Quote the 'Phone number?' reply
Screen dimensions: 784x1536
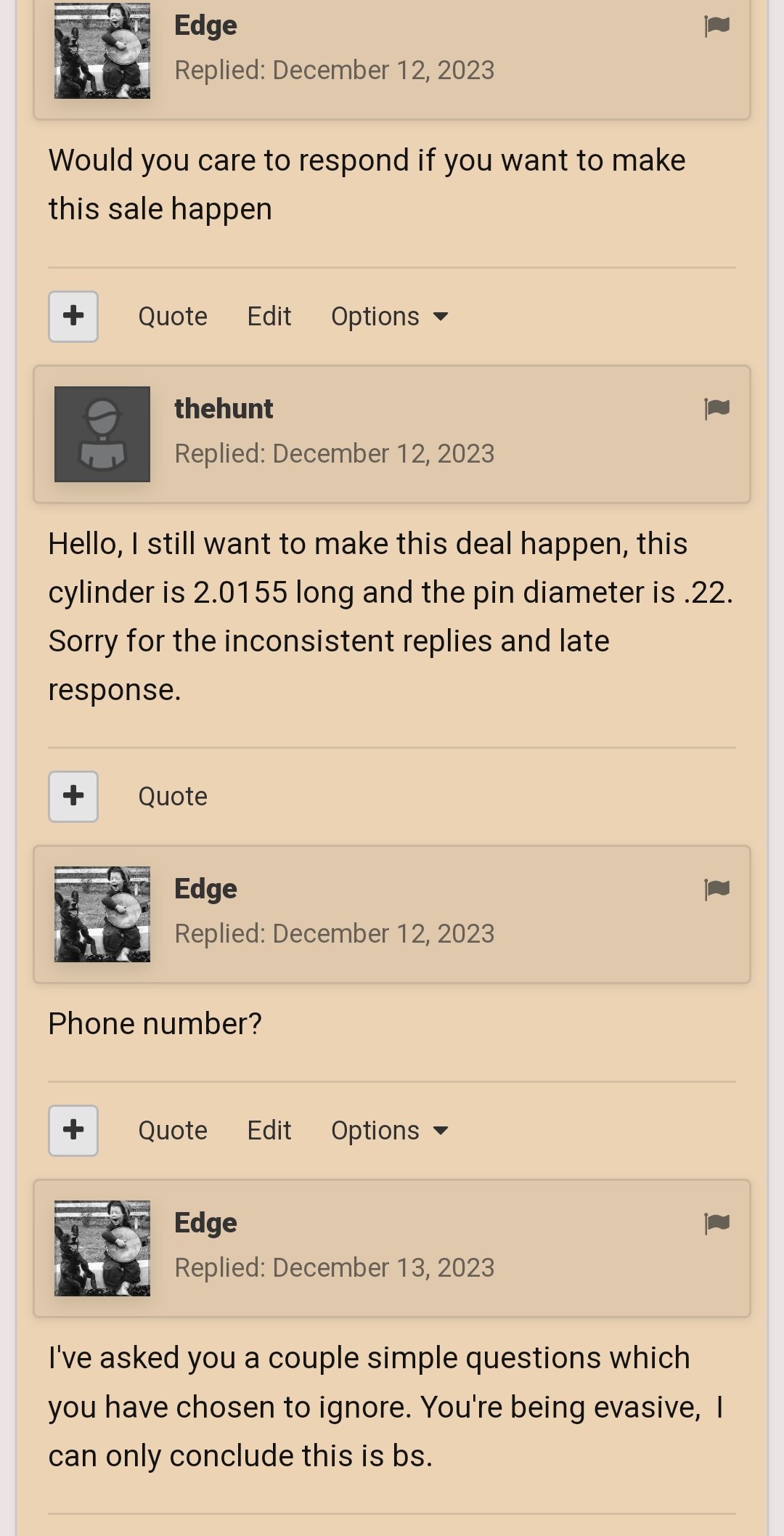(x=173, y=1131)
